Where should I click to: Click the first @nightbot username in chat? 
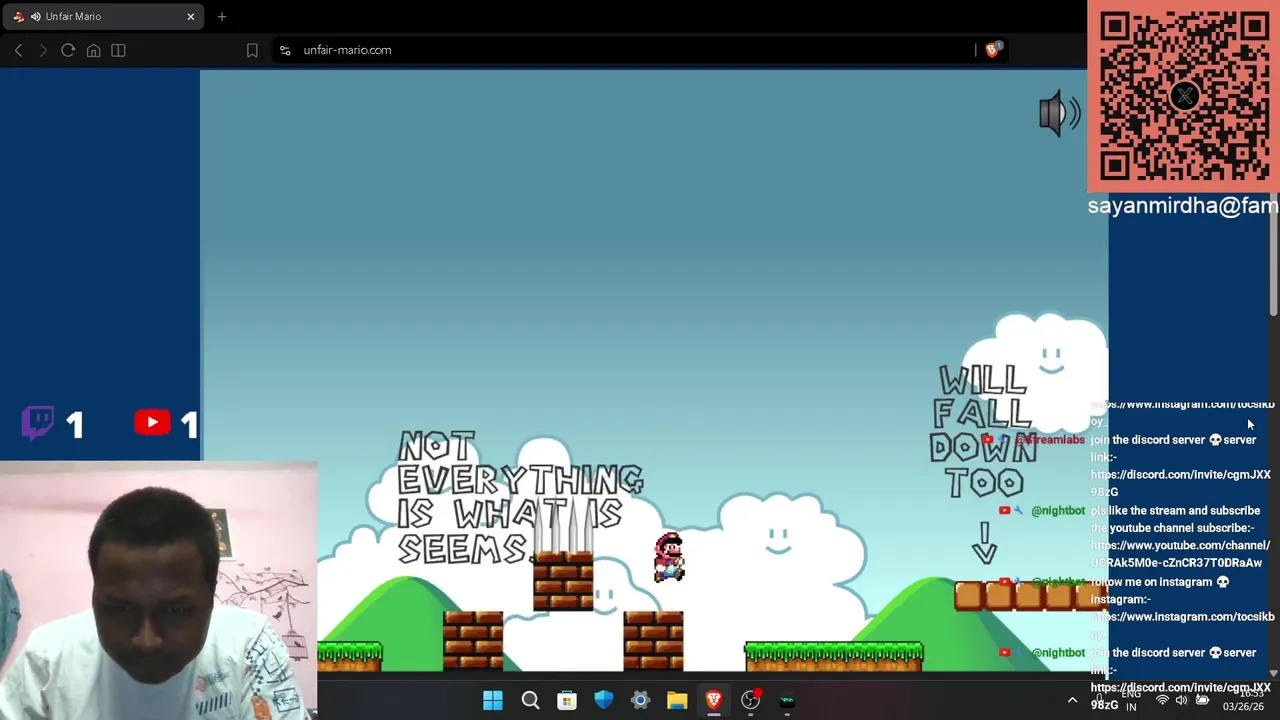click(x=1058, y=511)
